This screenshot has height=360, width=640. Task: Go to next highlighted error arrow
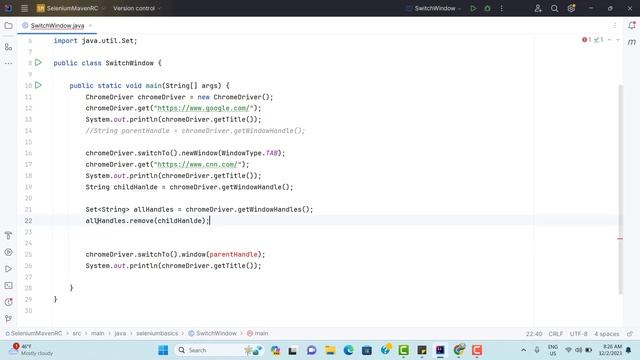click(618, 40)
